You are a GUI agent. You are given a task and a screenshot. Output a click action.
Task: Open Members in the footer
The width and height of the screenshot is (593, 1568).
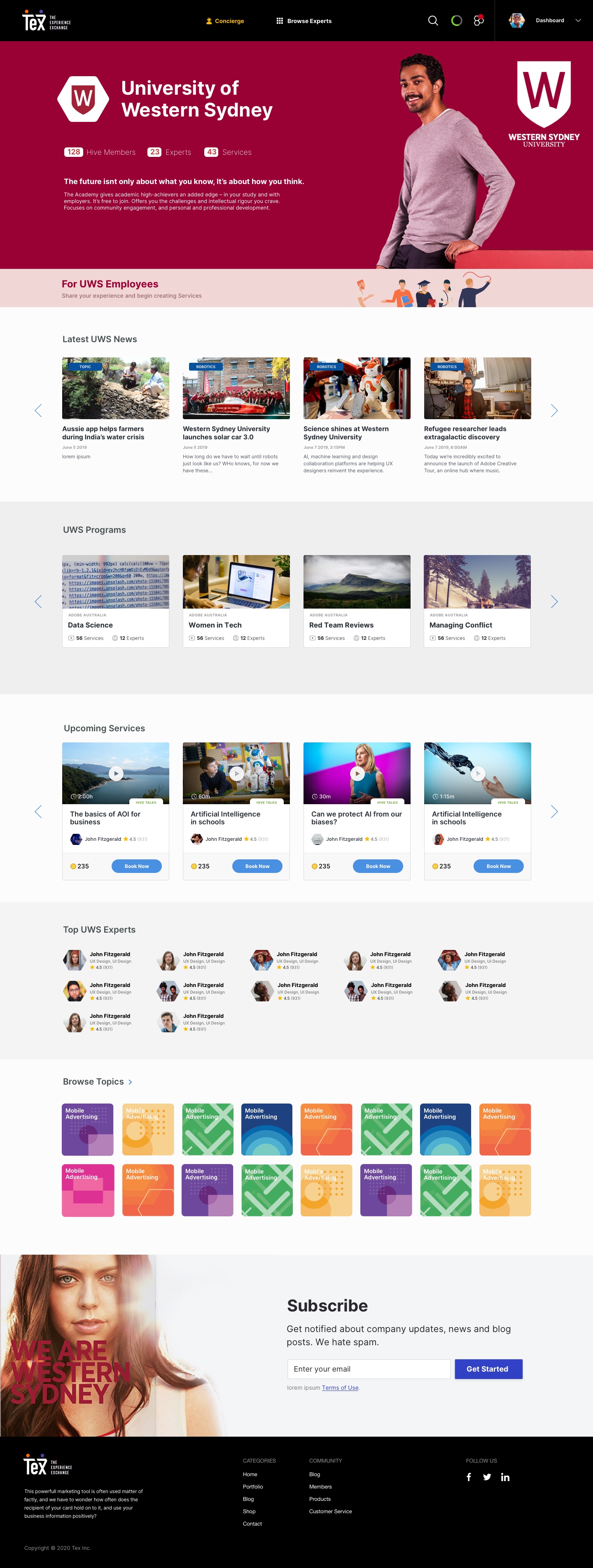[321, 1486]
